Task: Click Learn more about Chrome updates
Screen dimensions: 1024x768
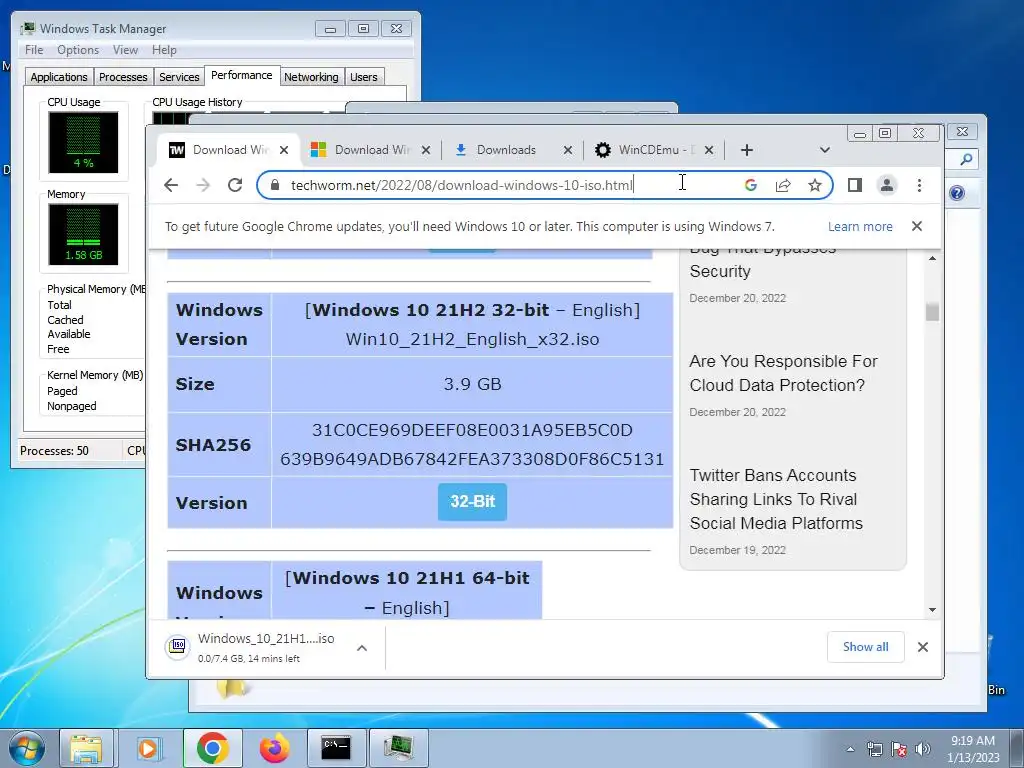Action: coord(860,227)
